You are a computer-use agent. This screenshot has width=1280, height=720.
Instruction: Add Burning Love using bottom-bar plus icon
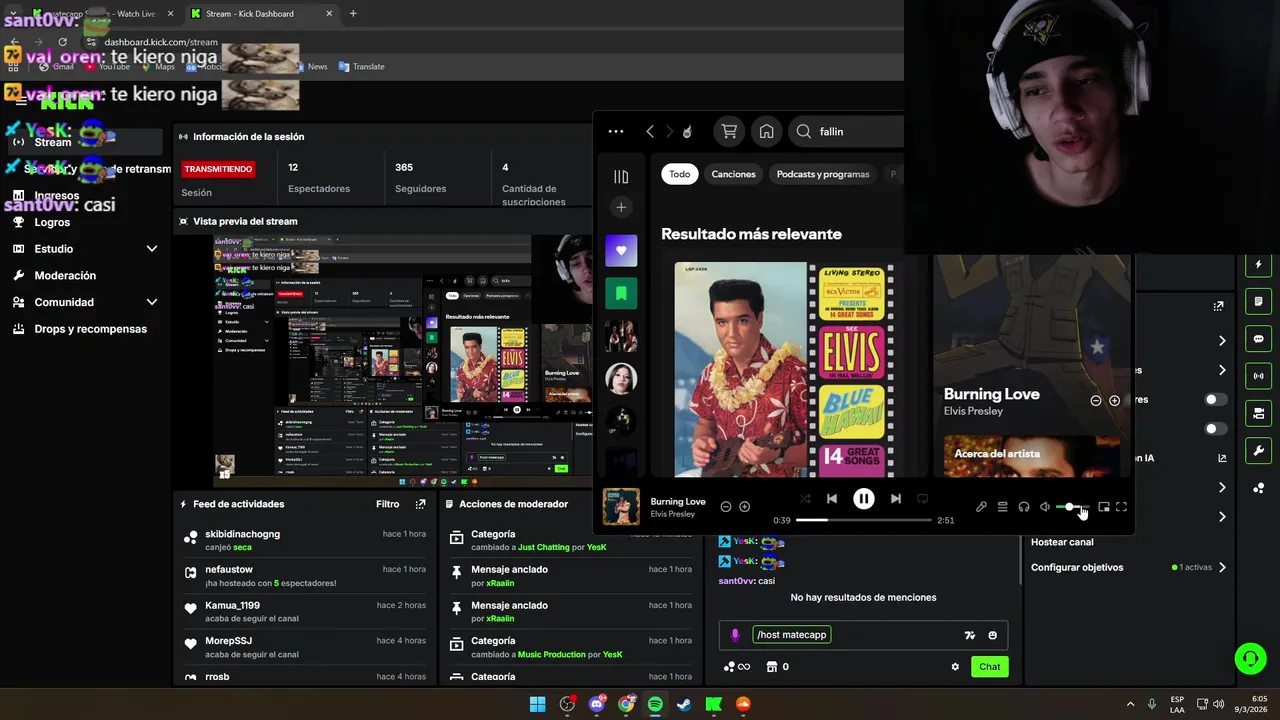(744, 507)
